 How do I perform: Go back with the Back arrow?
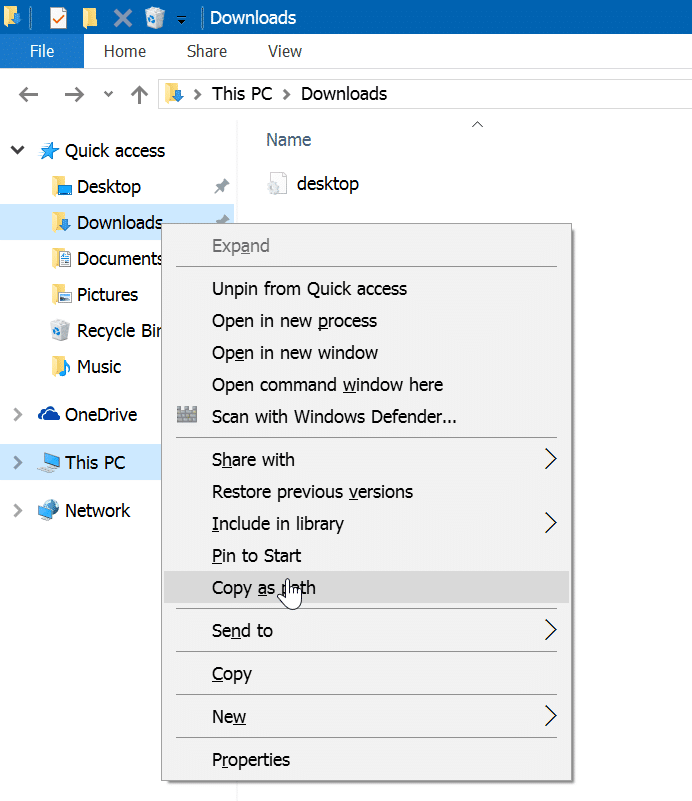point(28,94)
